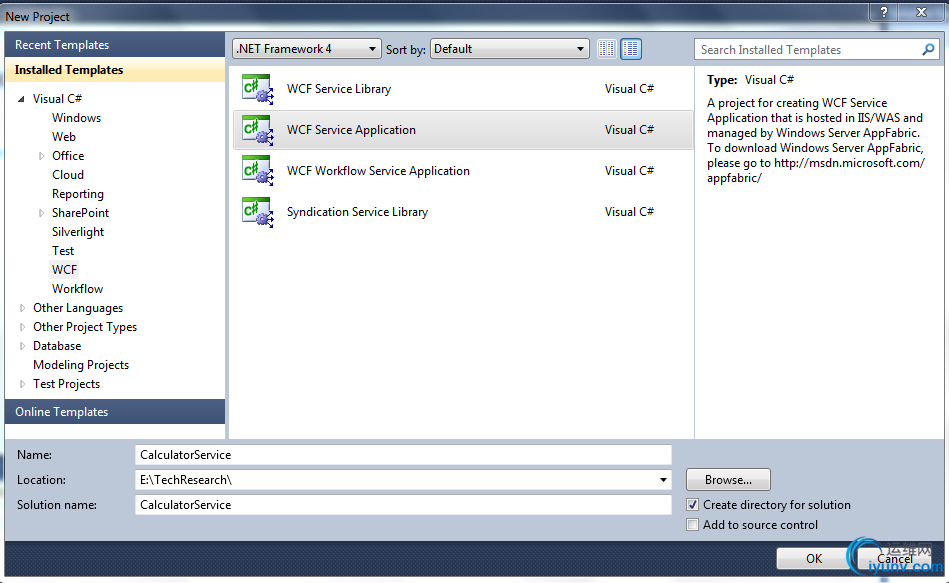Select WCF Service Library template name

tap(339, 89)
